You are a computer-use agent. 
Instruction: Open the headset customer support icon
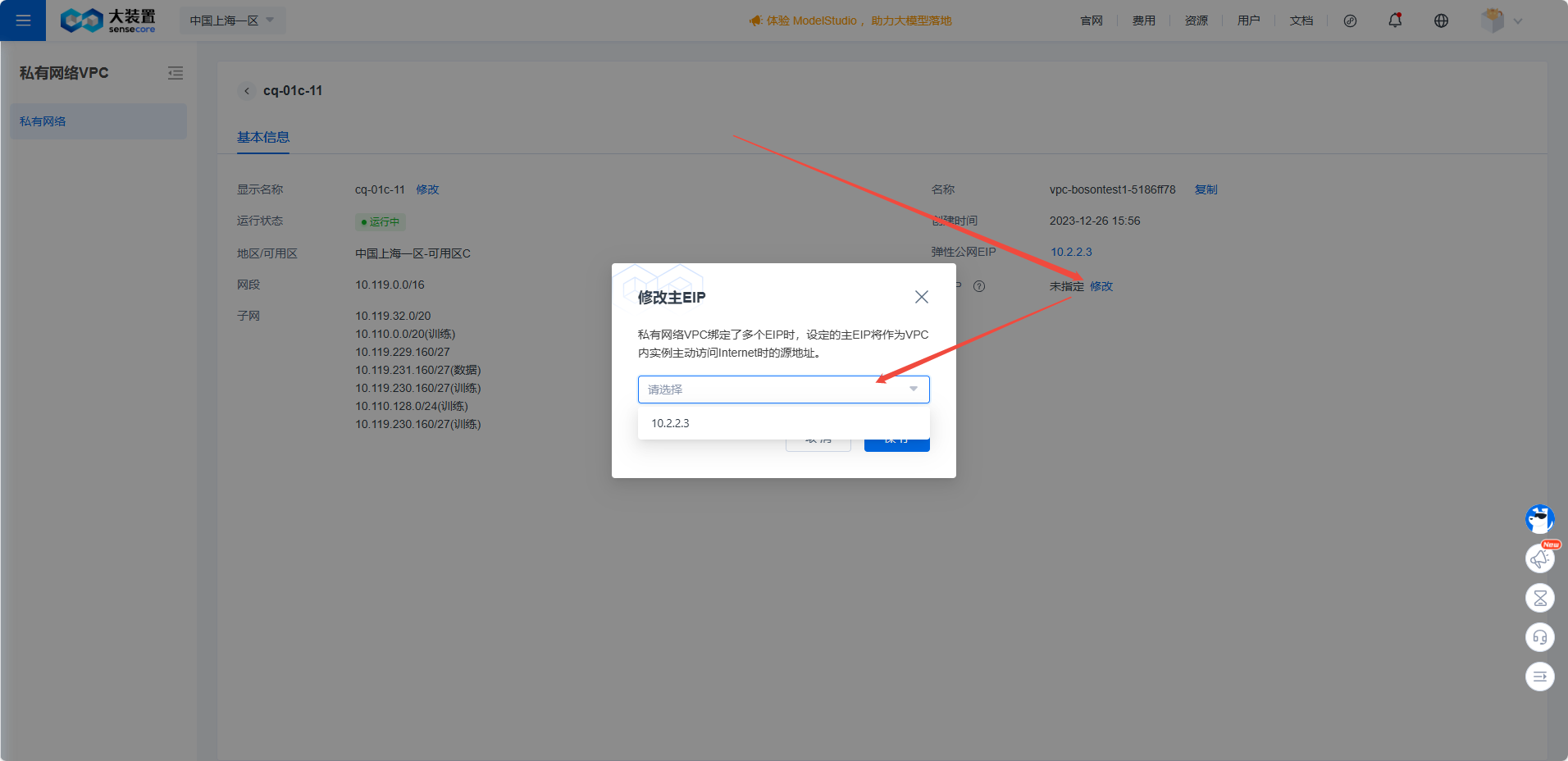coord(1539,637)
